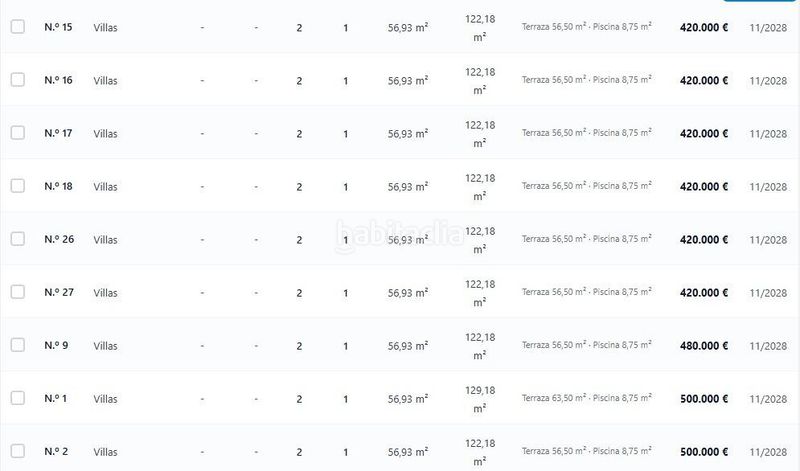800x471 pixels.
Task: Click Villas type in the N.º 15 row
Action: click(105, 28)
